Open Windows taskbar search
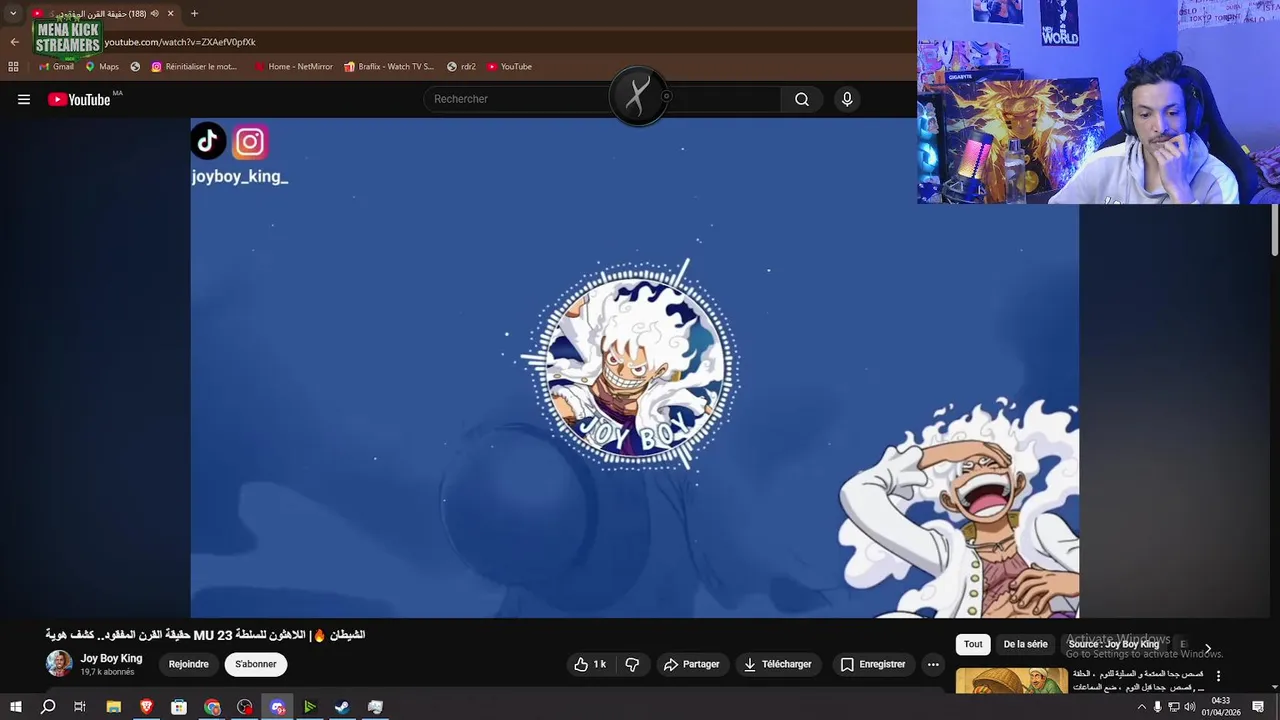Image resolution: width=1280 pixels, height=720 pixels. 48,707
